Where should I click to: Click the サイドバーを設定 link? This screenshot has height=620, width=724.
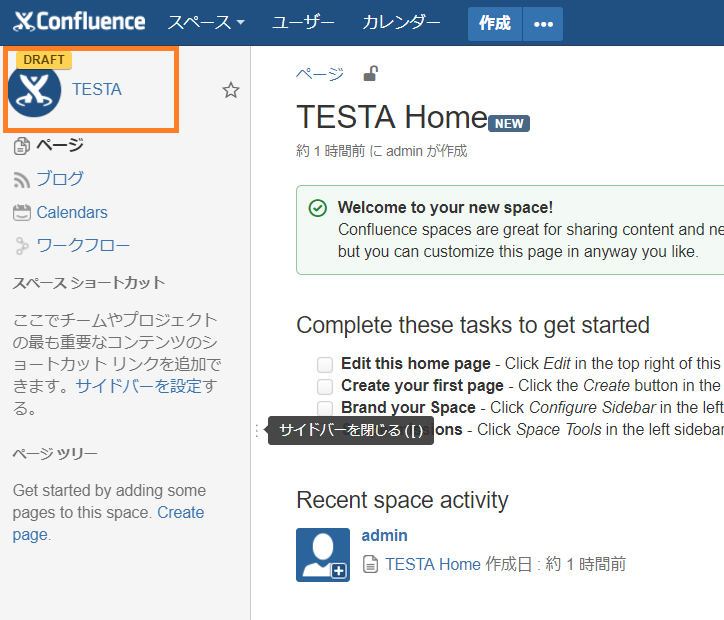pos(139,386)
